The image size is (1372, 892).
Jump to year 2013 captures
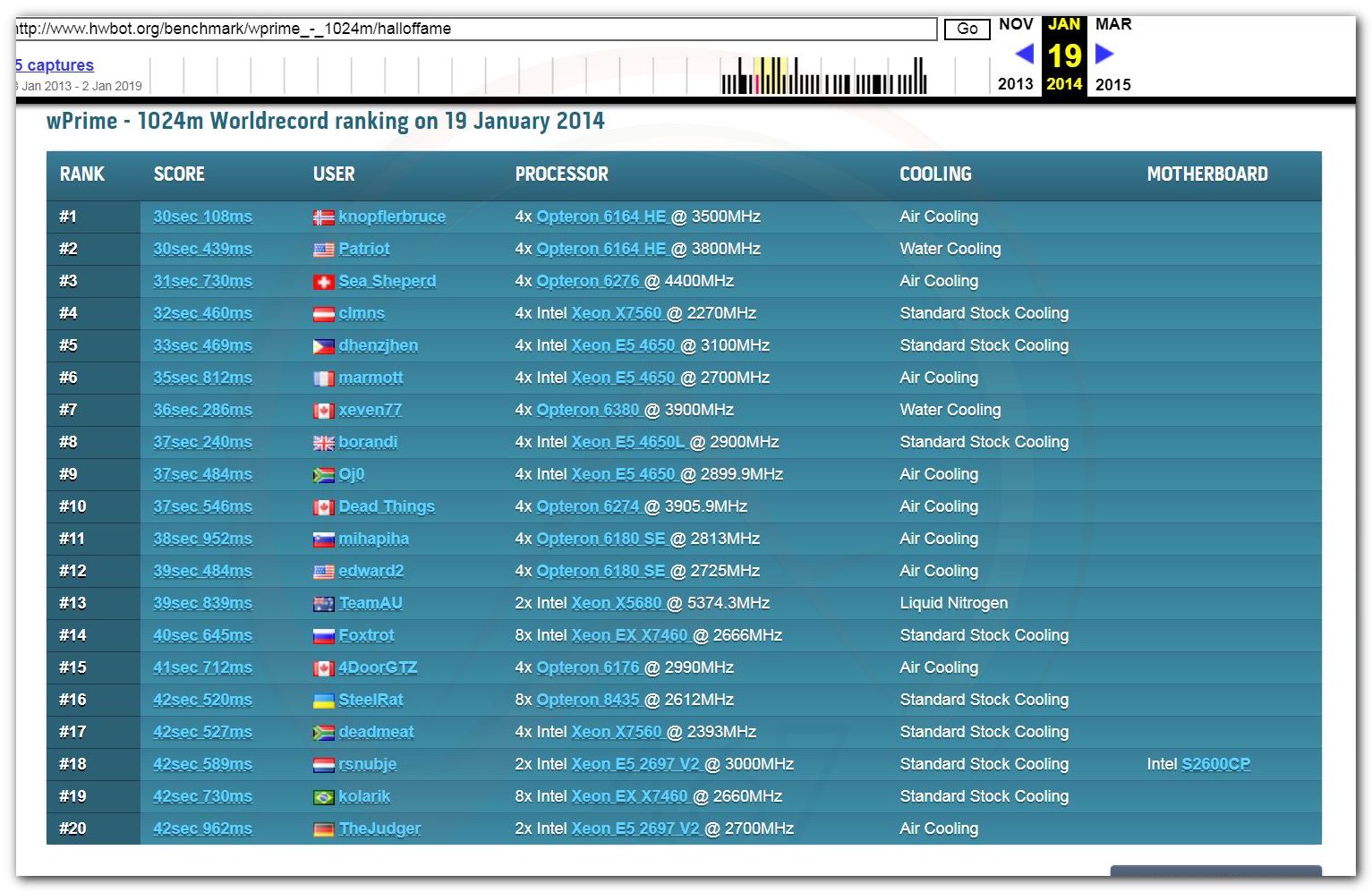[x=1016, y=84]
